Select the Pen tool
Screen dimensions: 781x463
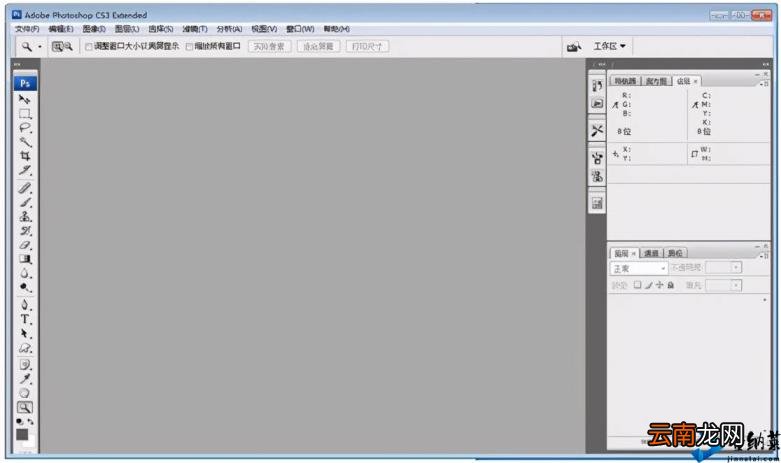click(x=24, y=305)
